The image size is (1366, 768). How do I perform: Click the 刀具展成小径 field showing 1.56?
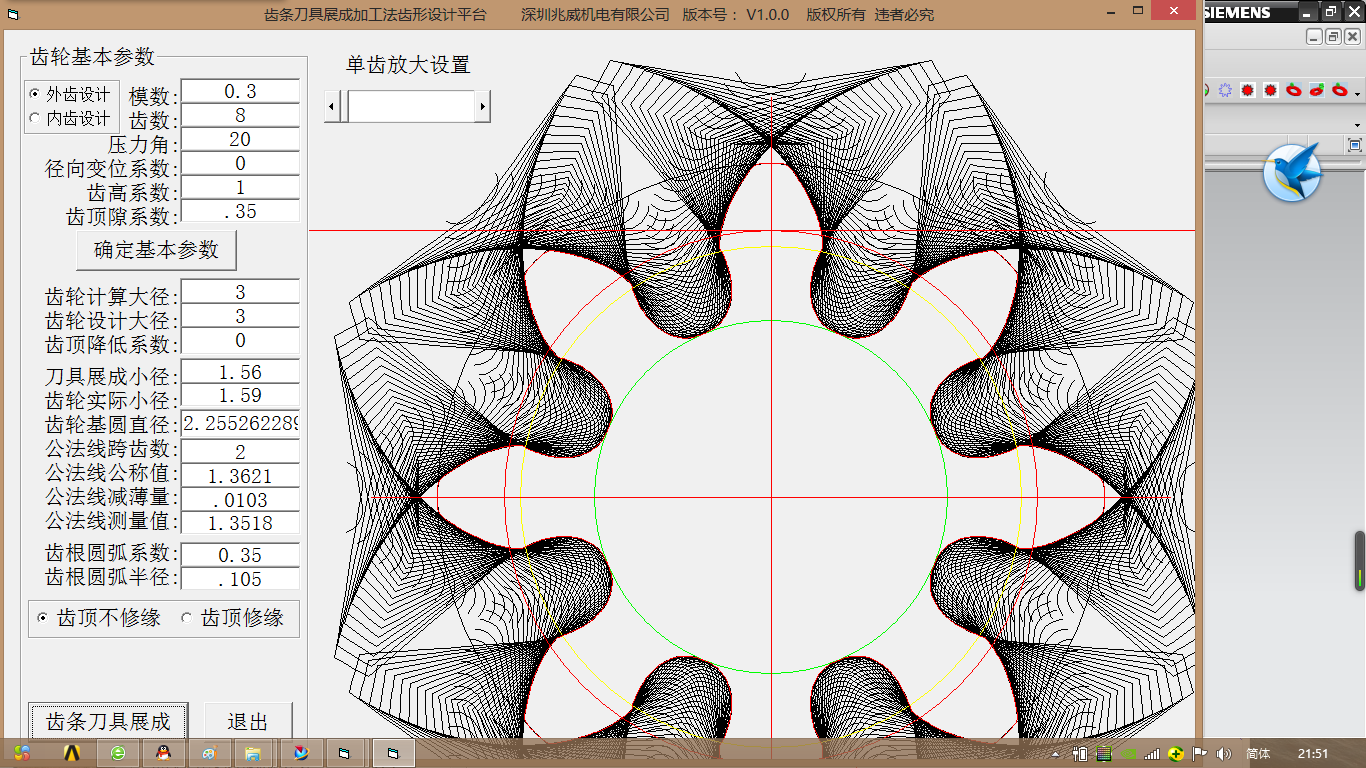pos(240,372)
